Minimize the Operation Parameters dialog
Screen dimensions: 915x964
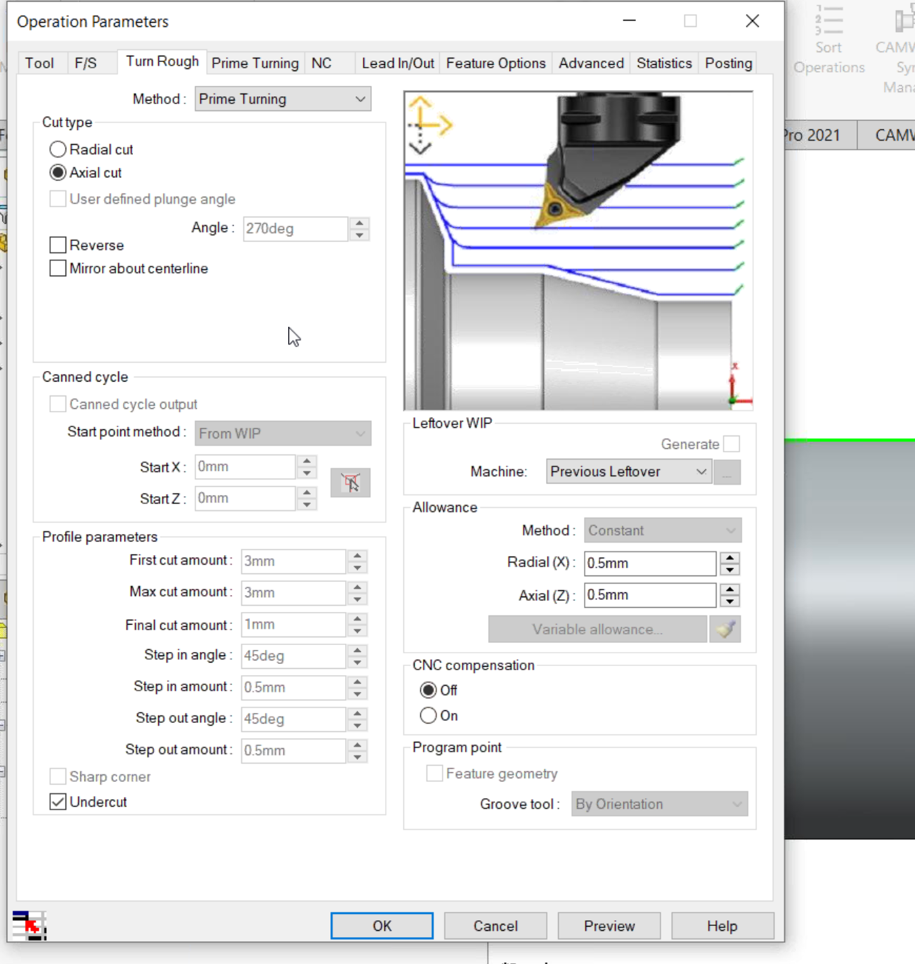(x=629, y=21)
